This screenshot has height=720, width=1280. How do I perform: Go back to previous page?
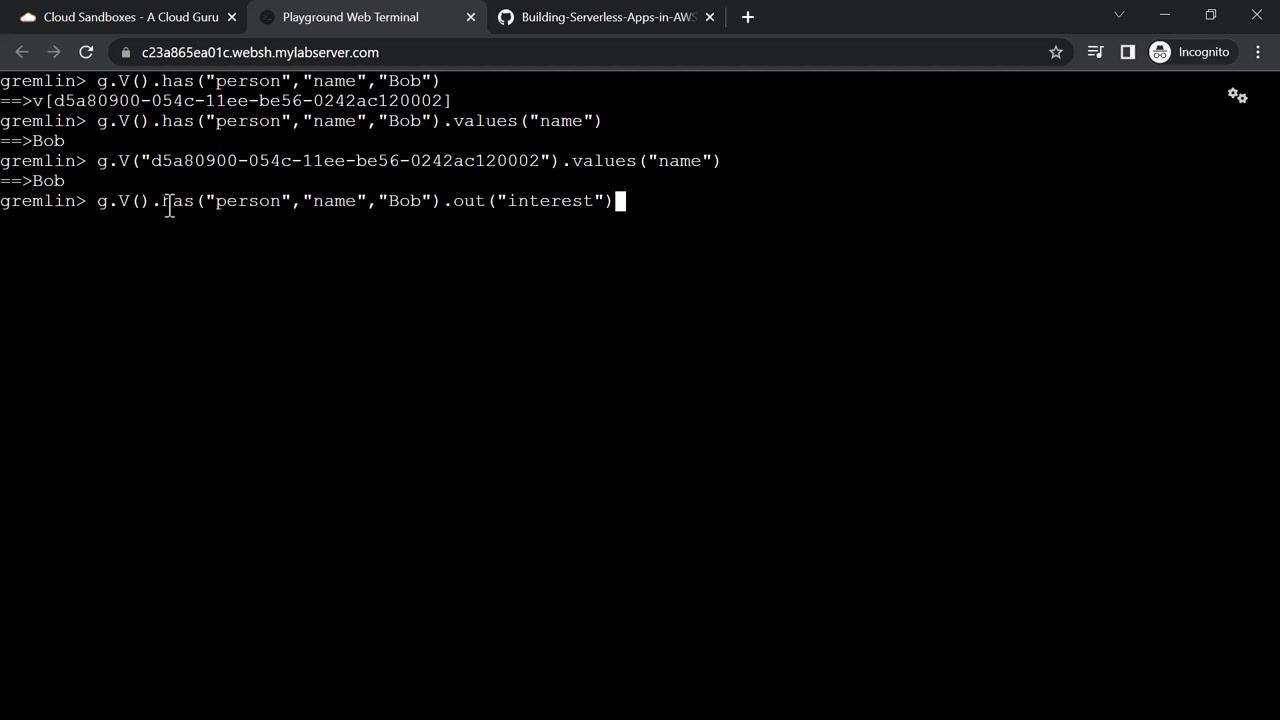22,52
